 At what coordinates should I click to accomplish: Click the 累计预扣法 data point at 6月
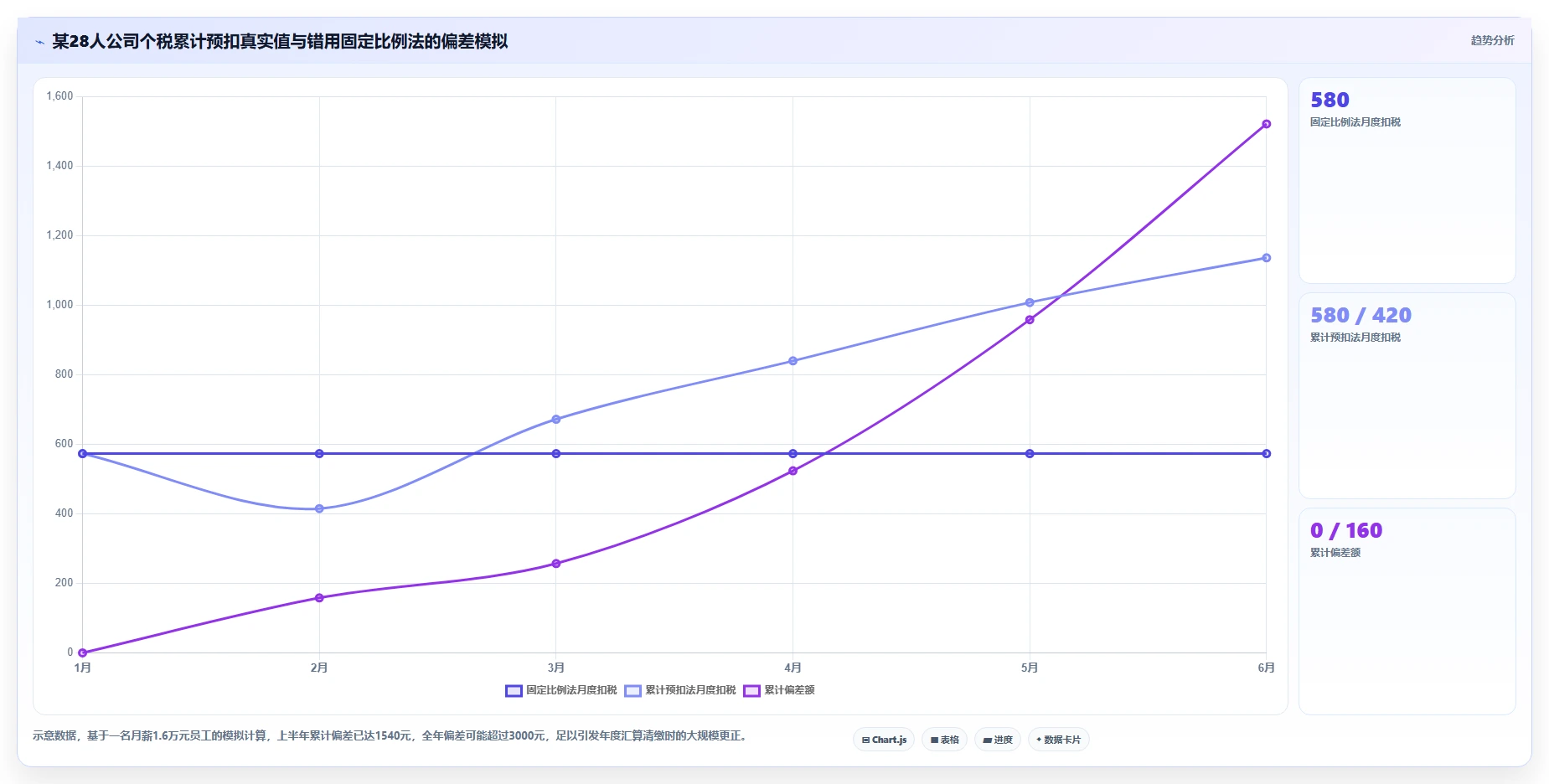coord(1267,258)
